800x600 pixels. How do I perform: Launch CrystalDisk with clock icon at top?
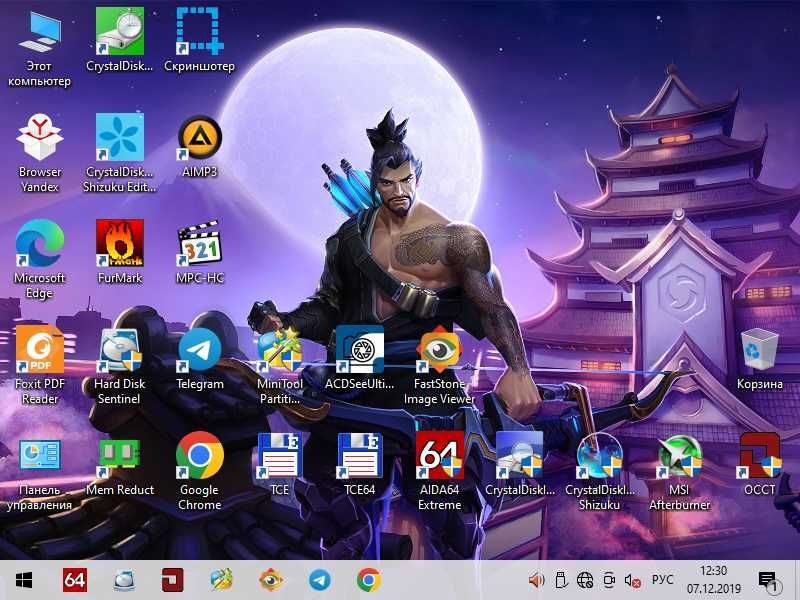click(119, 39)
